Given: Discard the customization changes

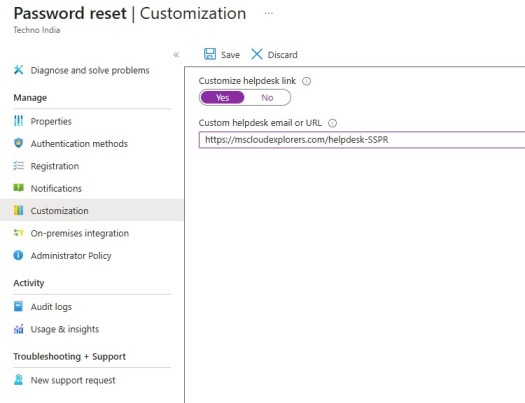Looking at the screenshot, I should click(274, 54).
